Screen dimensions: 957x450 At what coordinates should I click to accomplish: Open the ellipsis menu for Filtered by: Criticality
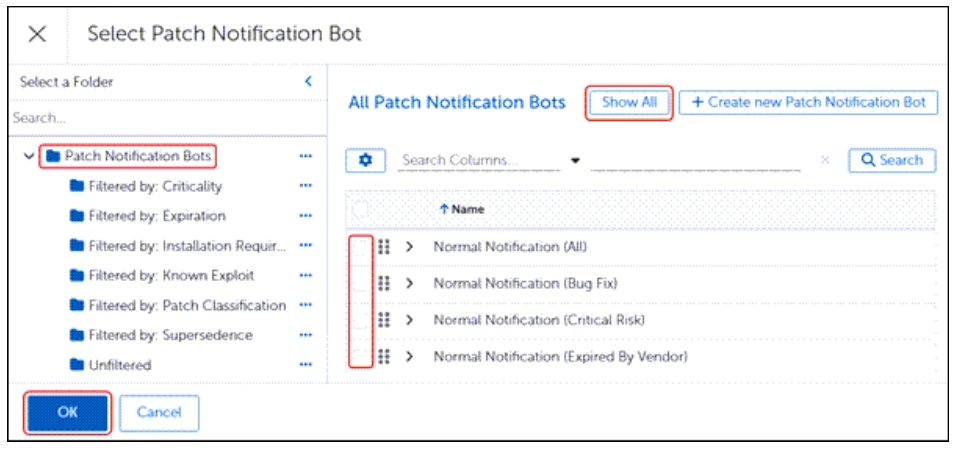(306, 186)
